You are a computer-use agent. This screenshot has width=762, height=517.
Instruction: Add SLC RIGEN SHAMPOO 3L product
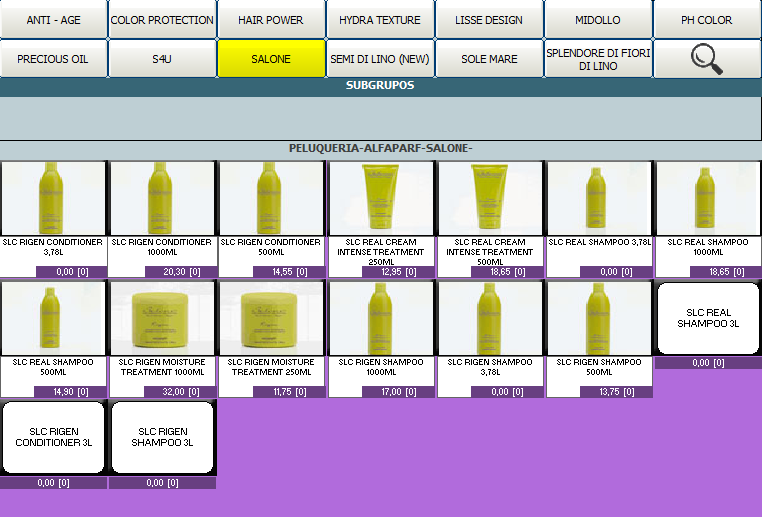[x=162, y=437]
